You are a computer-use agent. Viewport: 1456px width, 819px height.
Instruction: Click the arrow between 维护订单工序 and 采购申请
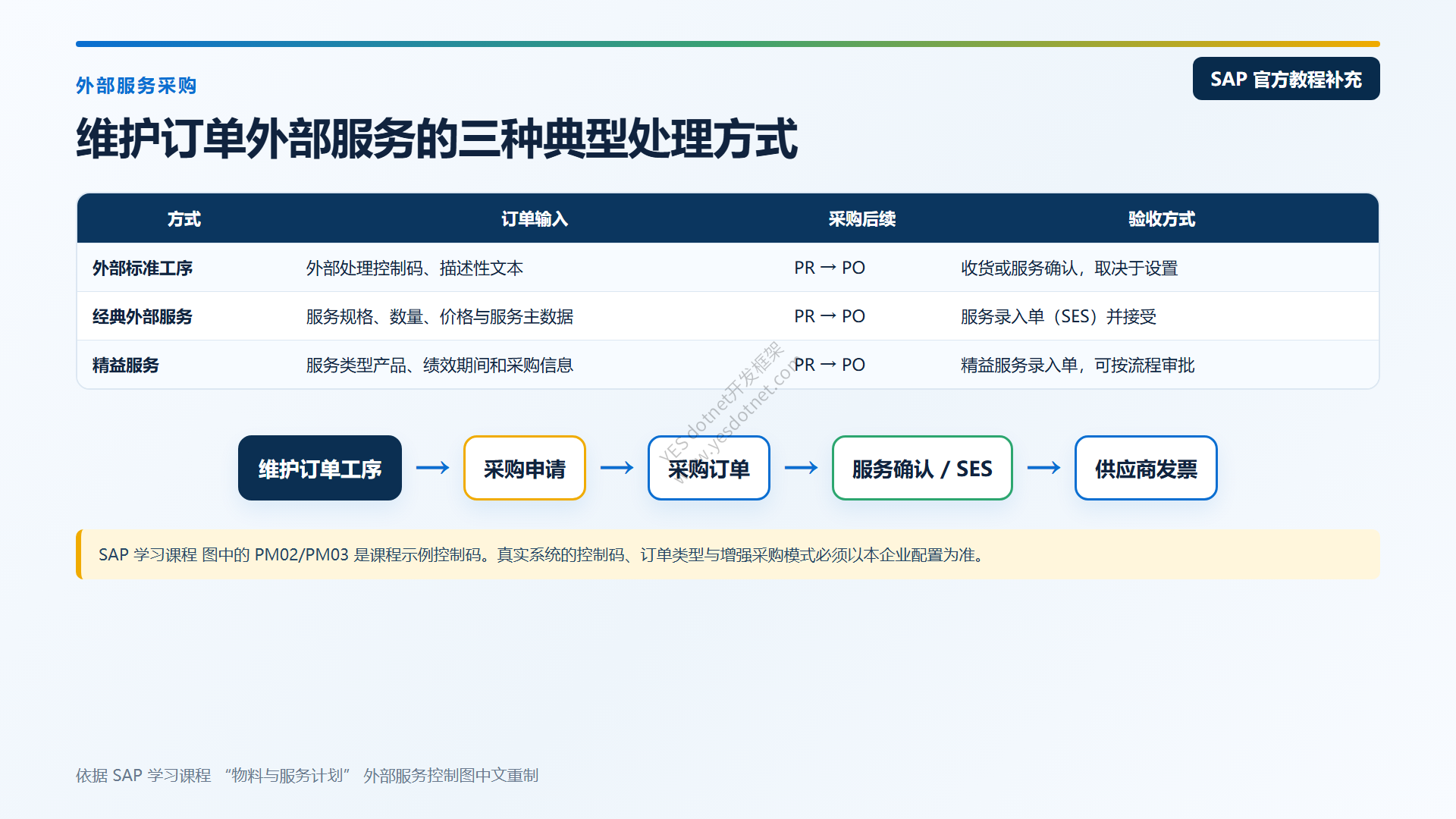pyautogui.click(x=433, y=468)
